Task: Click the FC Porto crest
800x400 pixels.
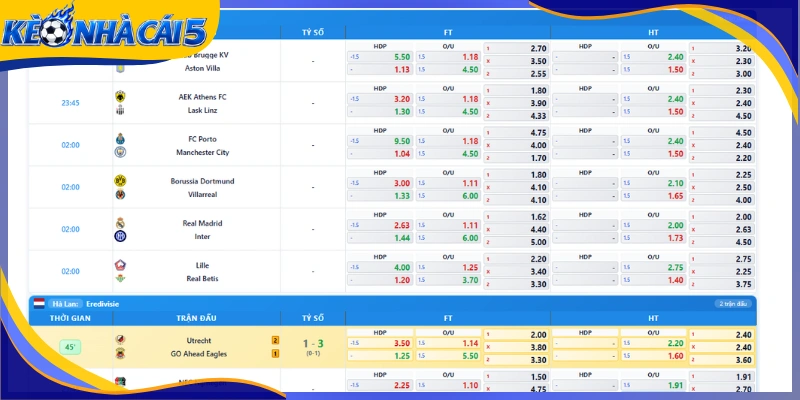Action: 120,139
